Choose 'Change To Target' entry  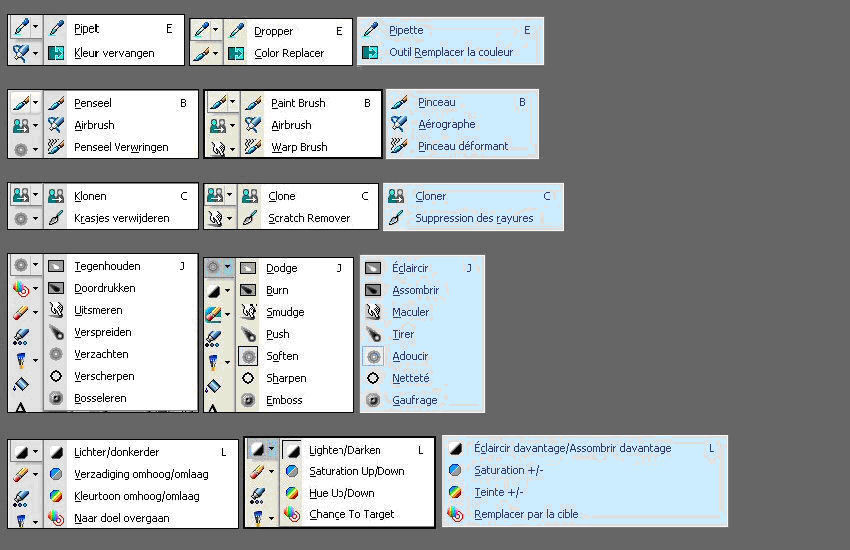(x=357, y=514)
